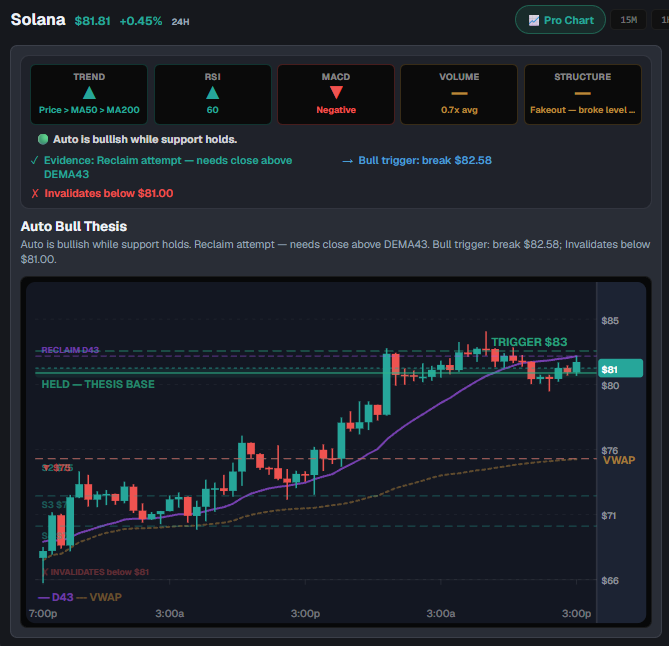Click the +0.45% change value

[141, 21]
